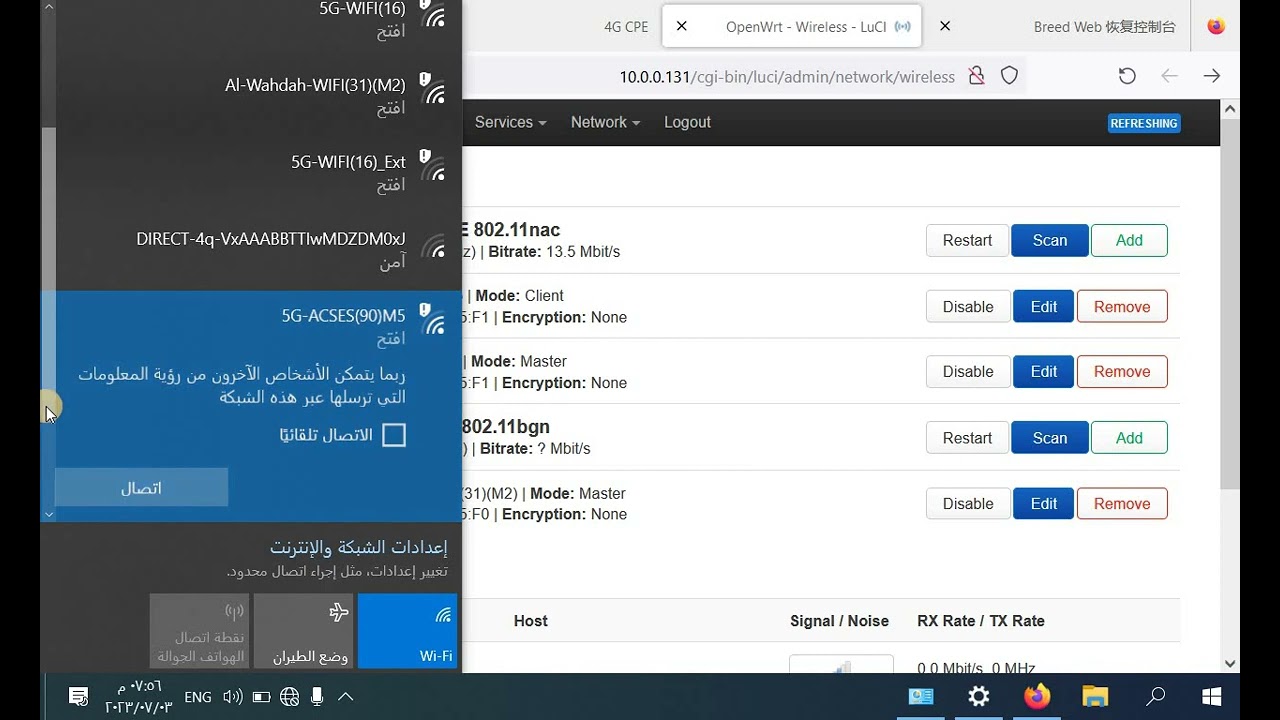Reload the page in Firefox
Viewport: 1280px width, 720px height.
click(1127, 76)
